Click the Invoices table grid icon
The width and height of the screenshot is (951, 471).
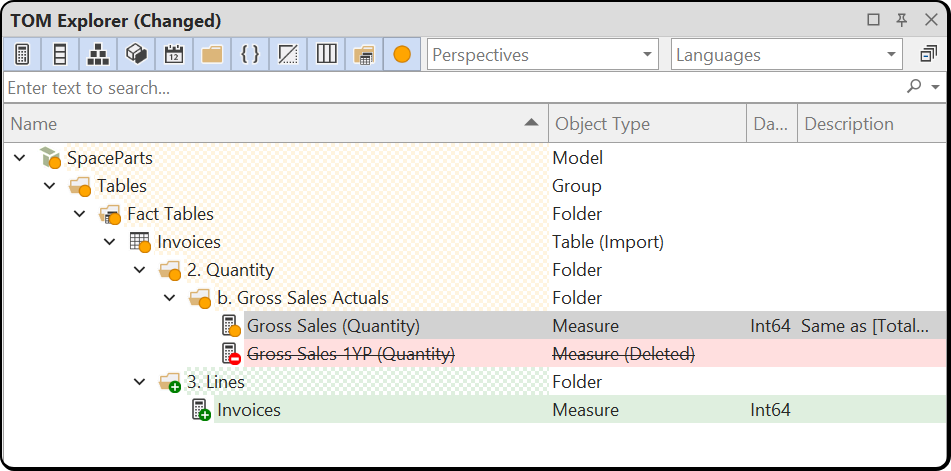point(140,242)
